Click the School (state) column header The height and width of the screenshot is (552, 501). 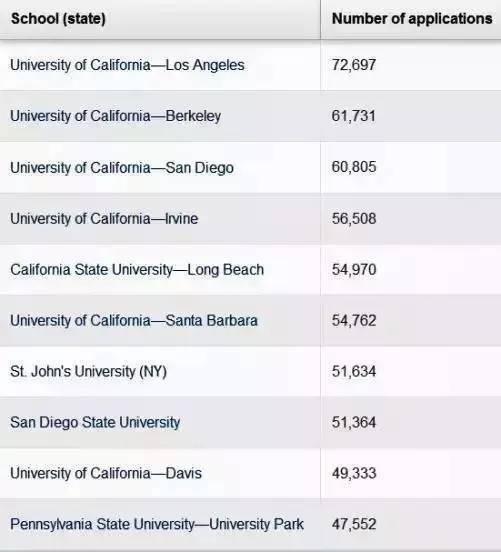[58, 19]
